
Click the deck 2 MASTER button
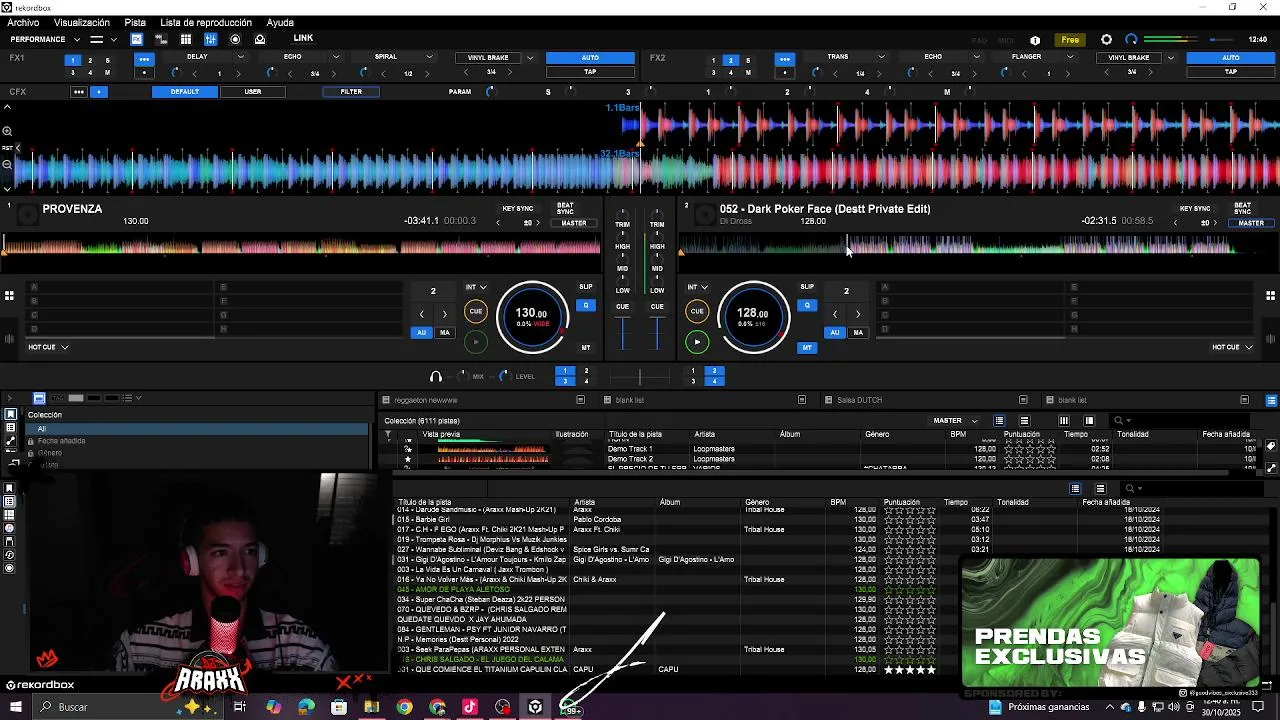click(x=1251, y=223)
